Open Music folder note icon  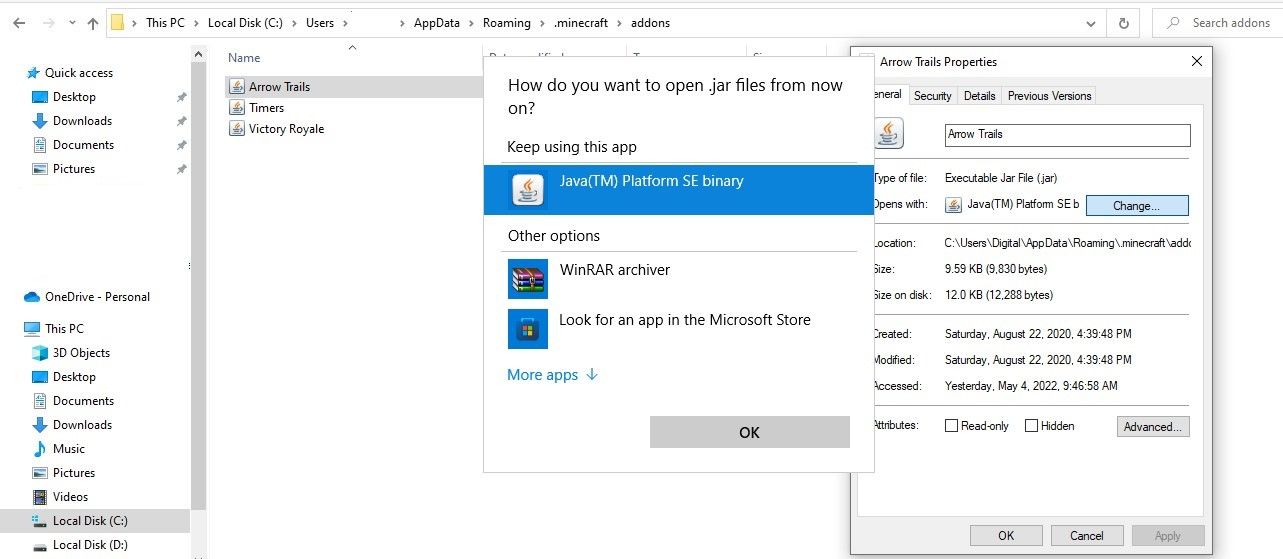[x=40, y=449]
